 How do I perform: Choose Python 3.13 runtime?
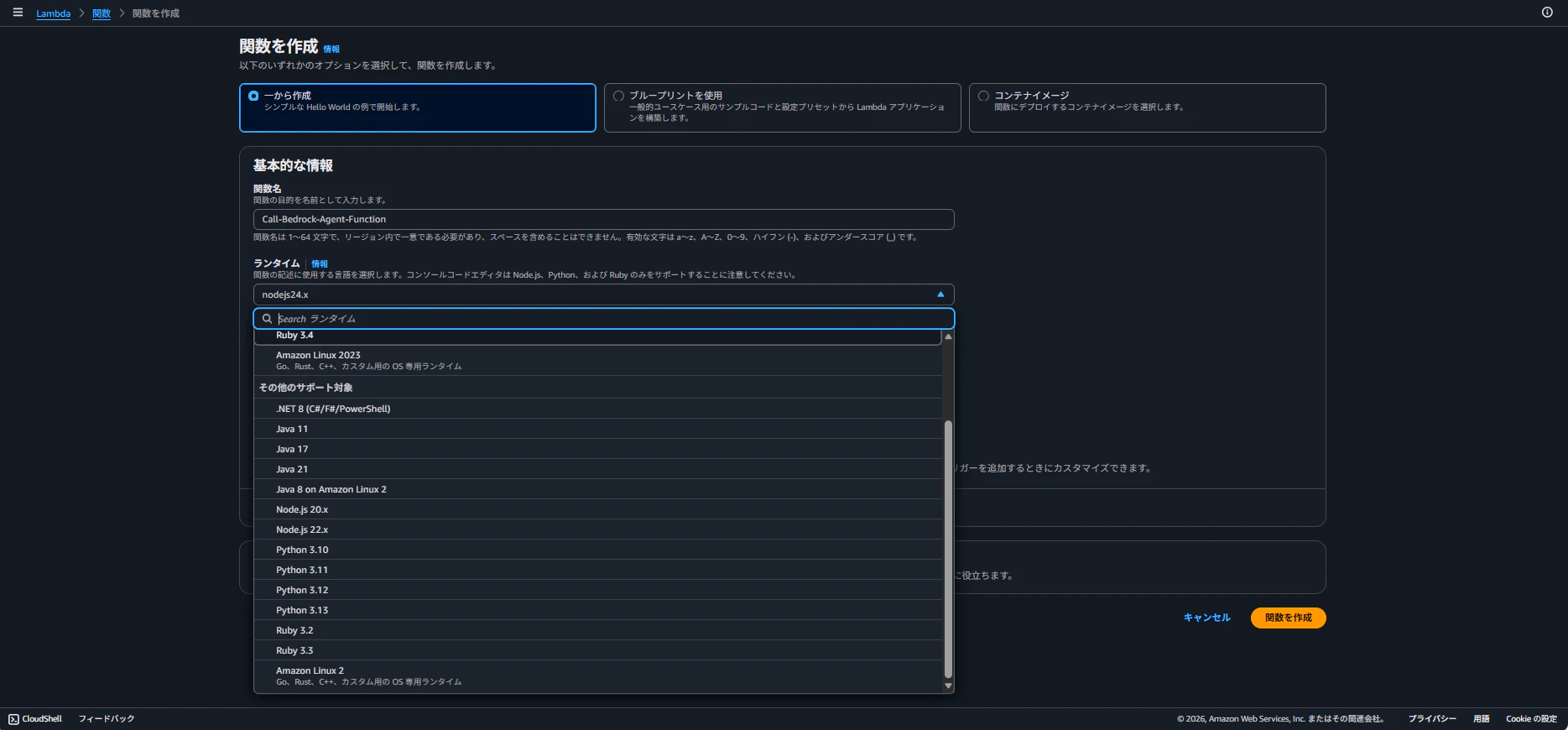(x=598, y=610)
